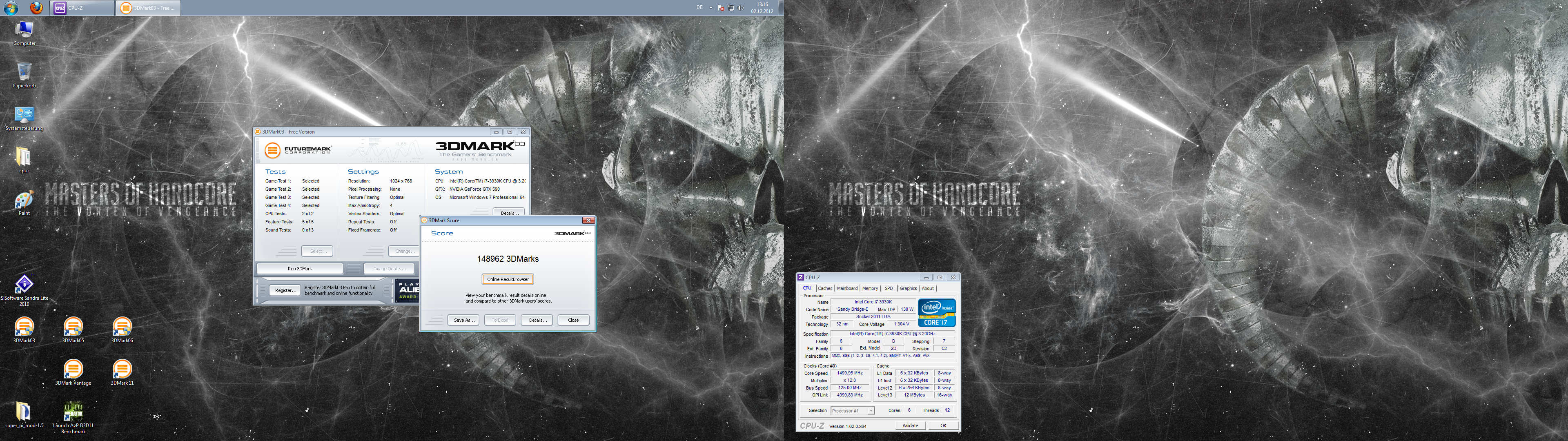Screen dimensions: 1568x441
Task: Click the 148962 3DMarks score text
Action: (508, 259)
